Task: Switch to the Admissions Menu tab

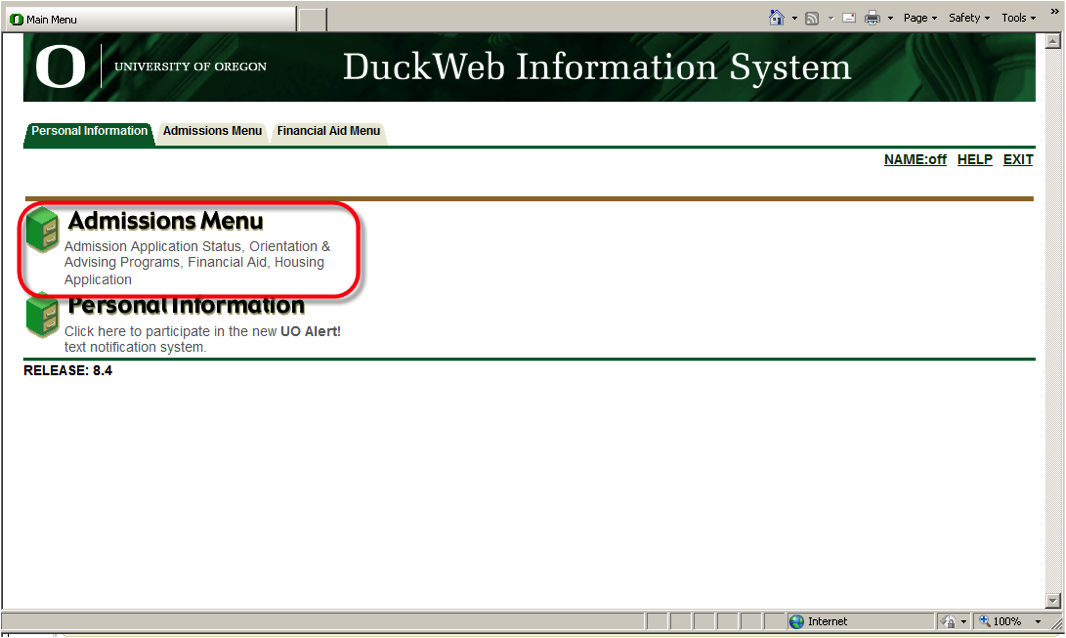Action: click(x=212, y=131)
